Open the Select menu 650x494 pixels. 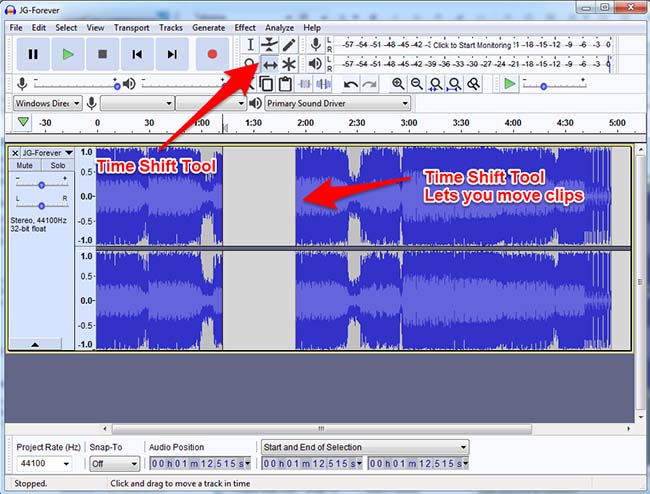pos(66,28)
